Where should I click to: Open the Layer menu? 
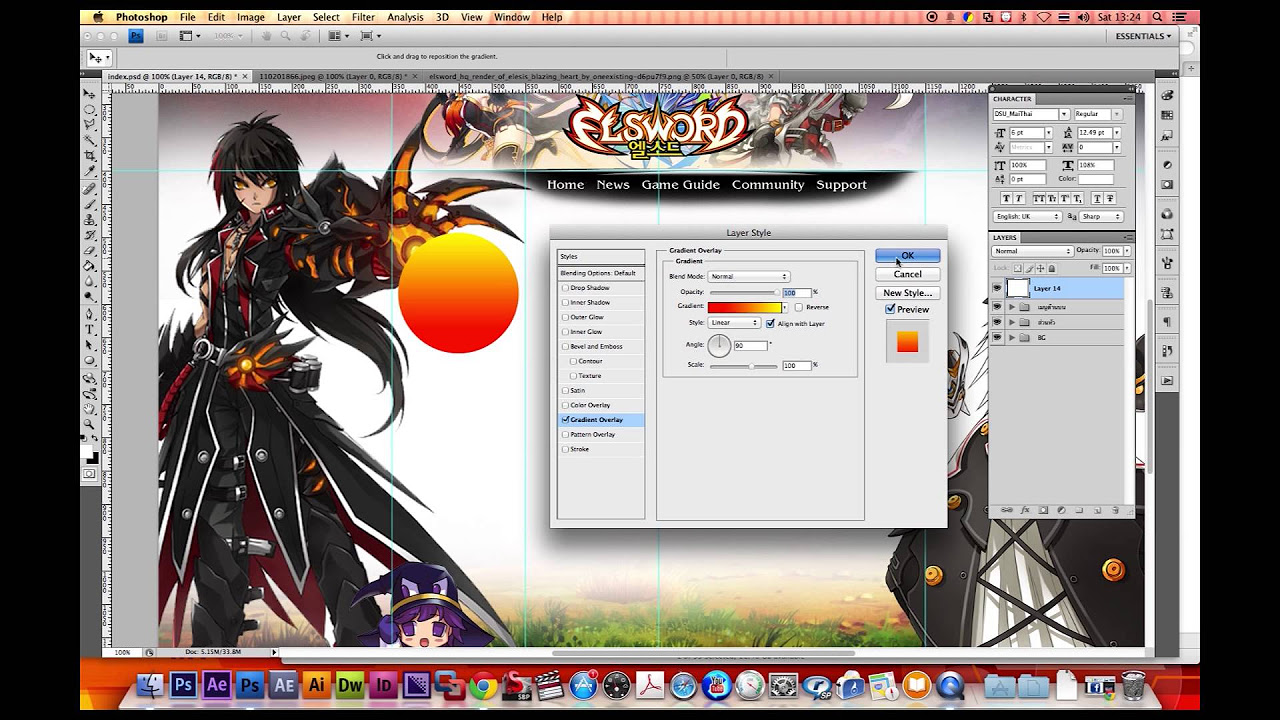289,17
